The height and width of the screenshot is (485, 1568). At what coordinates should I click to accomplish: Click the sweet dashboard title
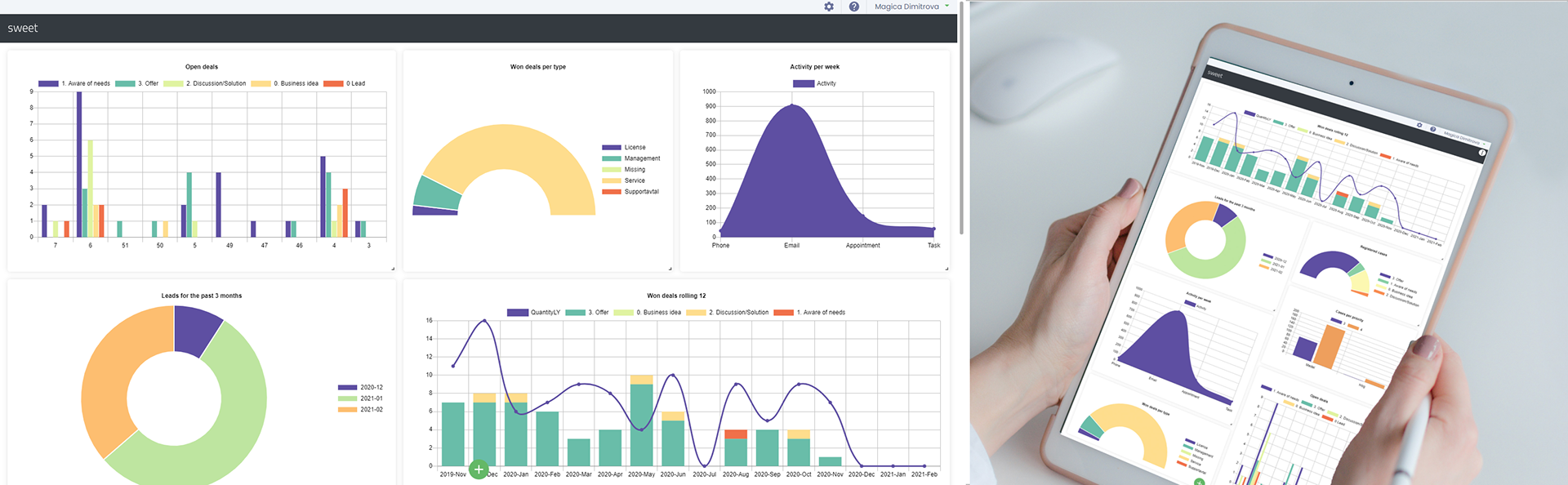pos(23,28)
